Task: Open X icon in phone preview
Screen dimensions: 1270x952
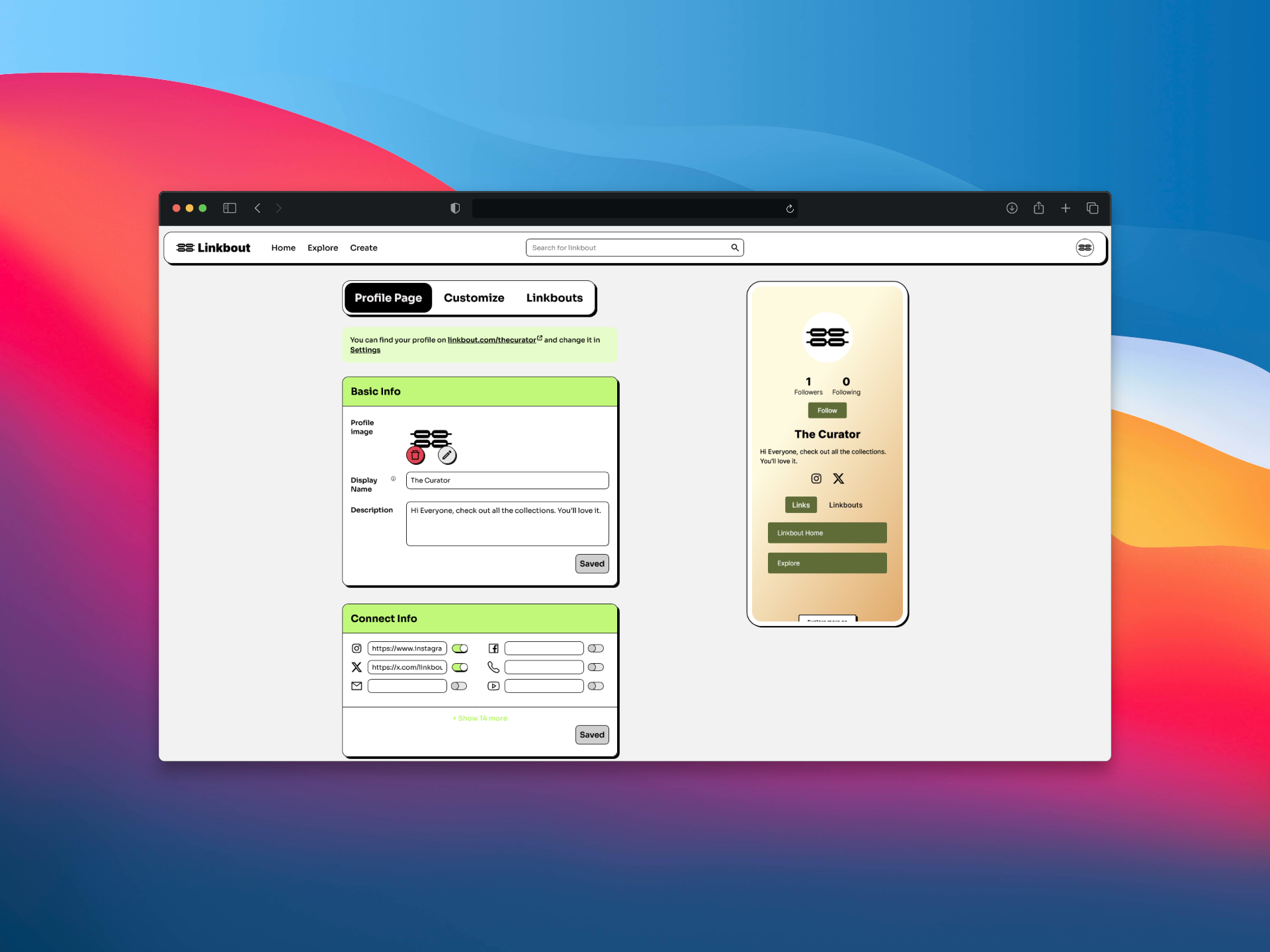Action: click(x=839, y=479)
